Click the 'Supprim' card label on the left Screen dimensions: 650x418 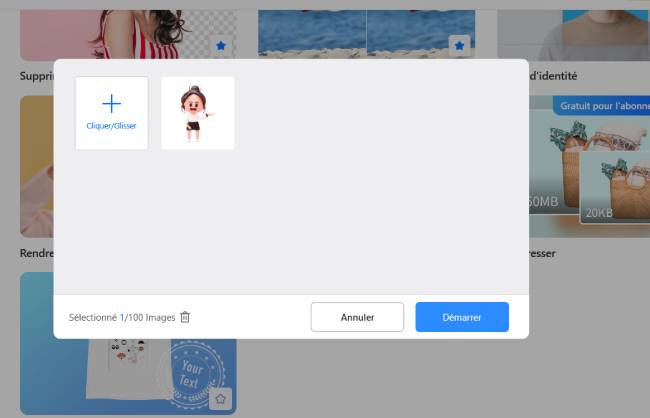(x=36, y=76)
